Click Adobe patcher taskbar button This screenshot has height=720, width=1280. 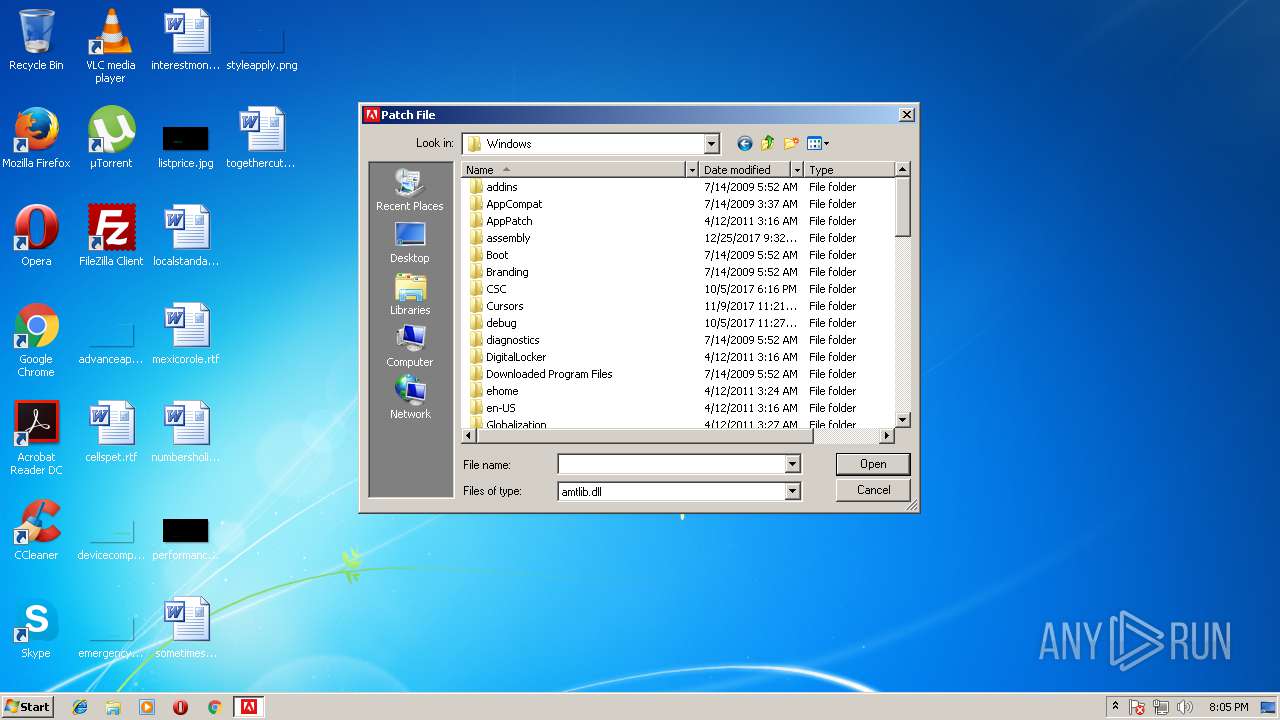[x=248, y=707]
